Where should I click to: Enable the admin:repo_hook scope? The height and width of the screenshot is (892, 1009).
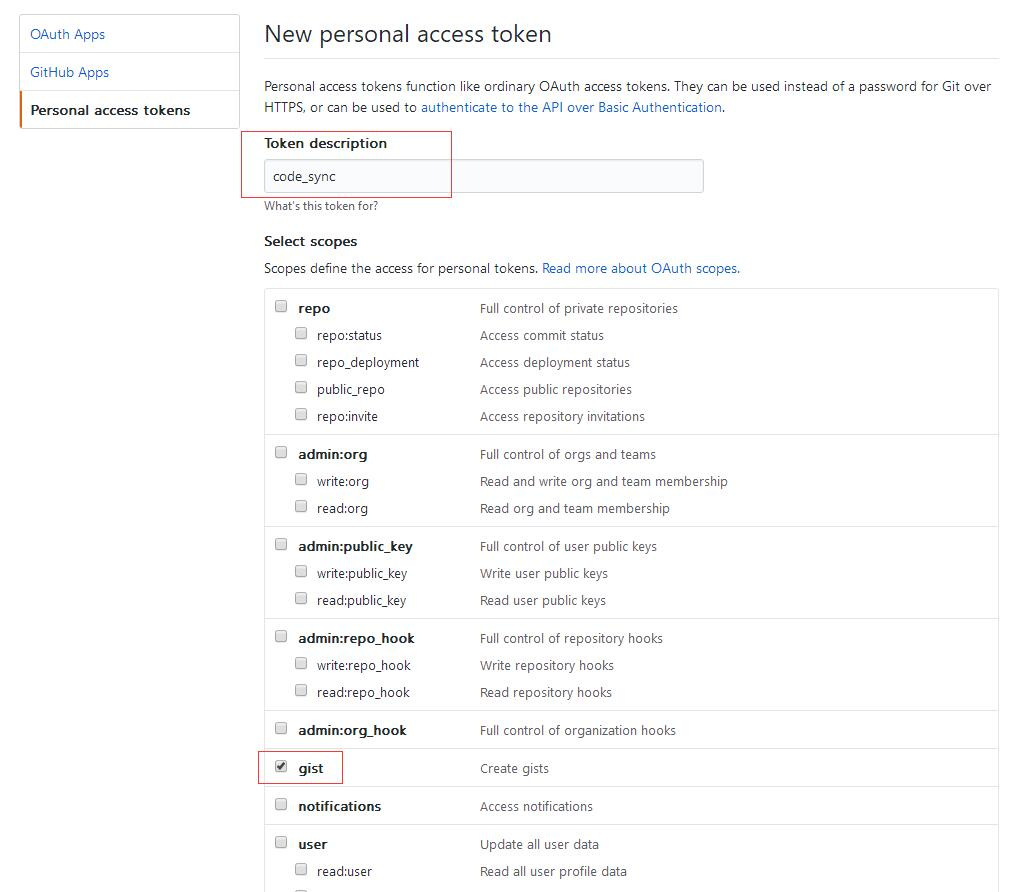click(x=281, y=637)
